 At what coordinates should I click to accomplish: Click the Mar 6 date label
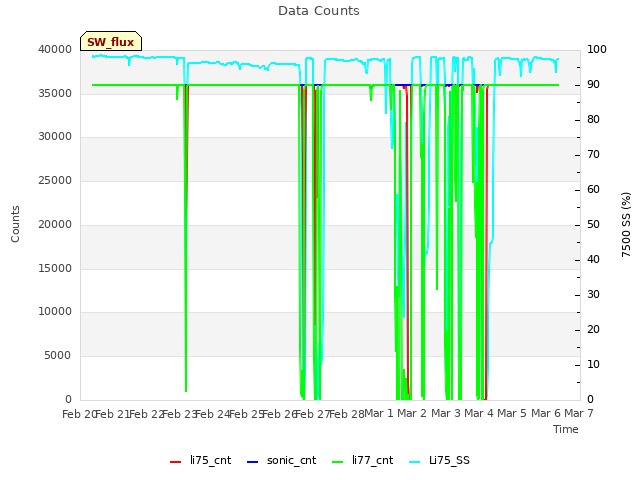pyautogui.click(x=546, y=414)
